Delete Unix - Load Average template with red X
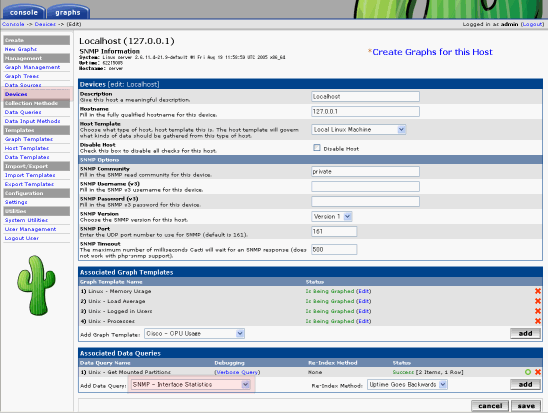This screenshot has height=413, width=548. click(x=538, y=301)
